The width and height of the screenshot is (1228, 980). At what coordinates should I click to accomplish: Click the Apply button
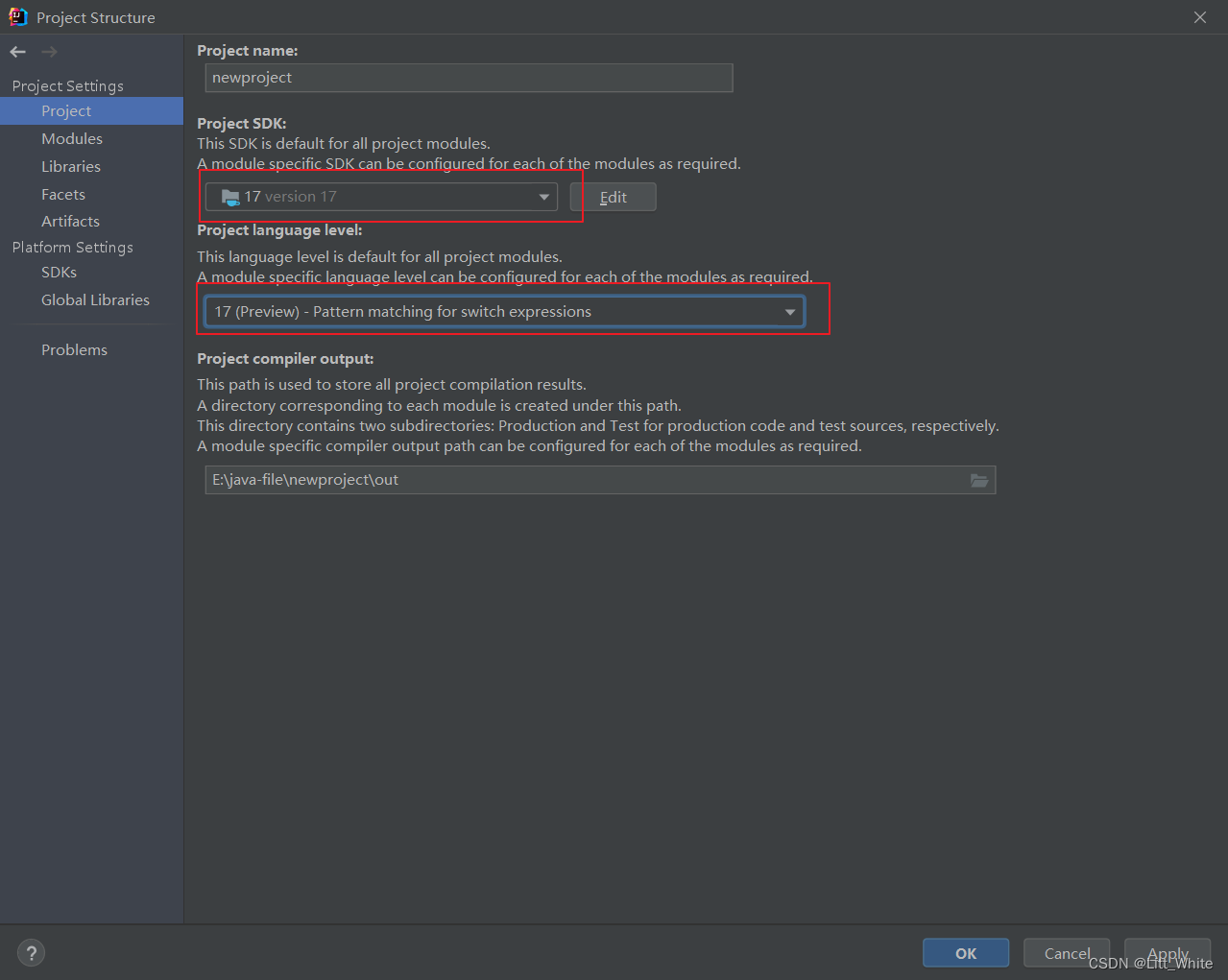click(x=1168, y=953)
